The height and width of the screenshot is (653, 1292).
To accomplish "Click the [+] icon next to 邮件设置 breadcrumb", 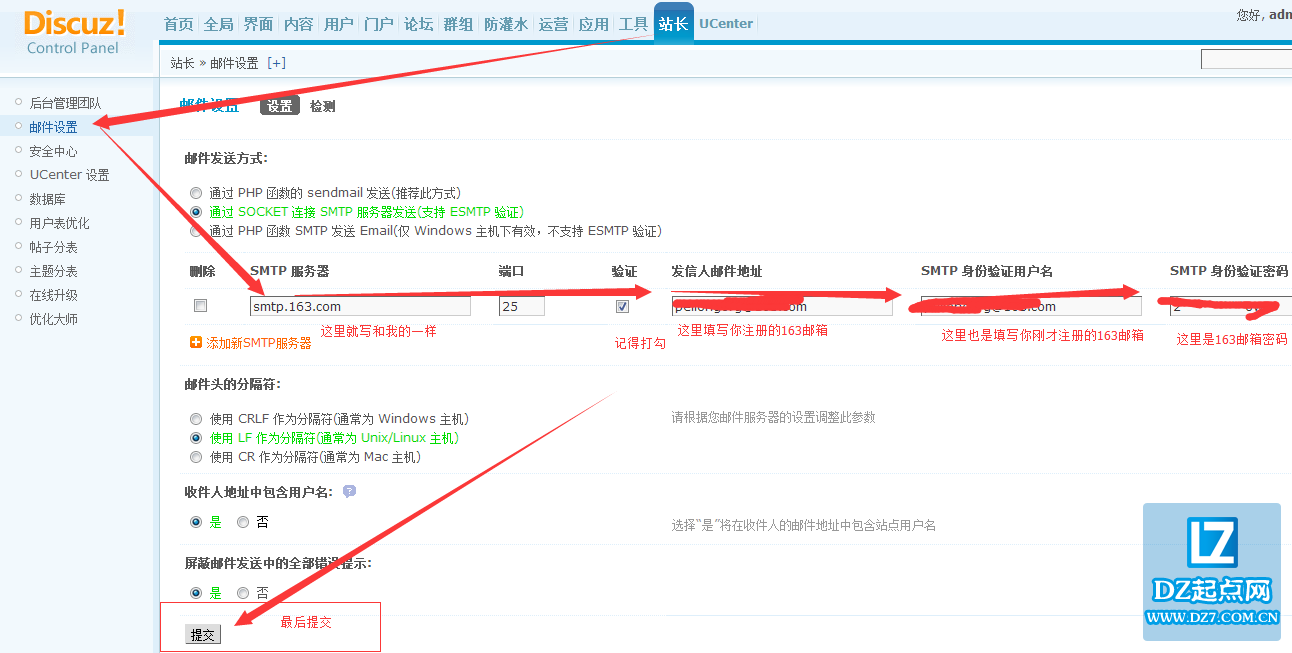I will [x=276, y=62].
